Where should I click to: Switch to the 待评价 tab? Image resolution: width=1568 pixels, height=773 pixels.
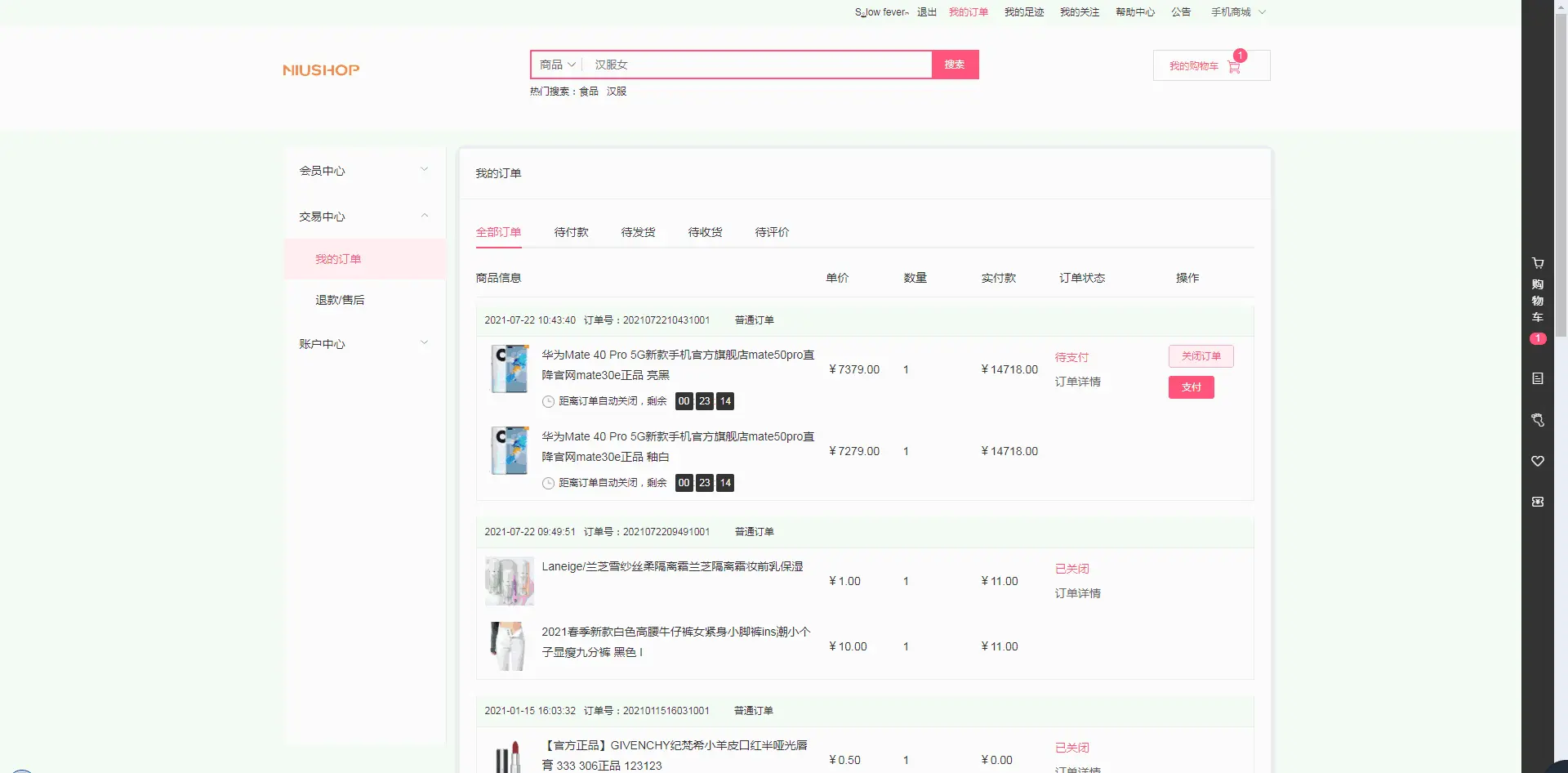(772, 232)
